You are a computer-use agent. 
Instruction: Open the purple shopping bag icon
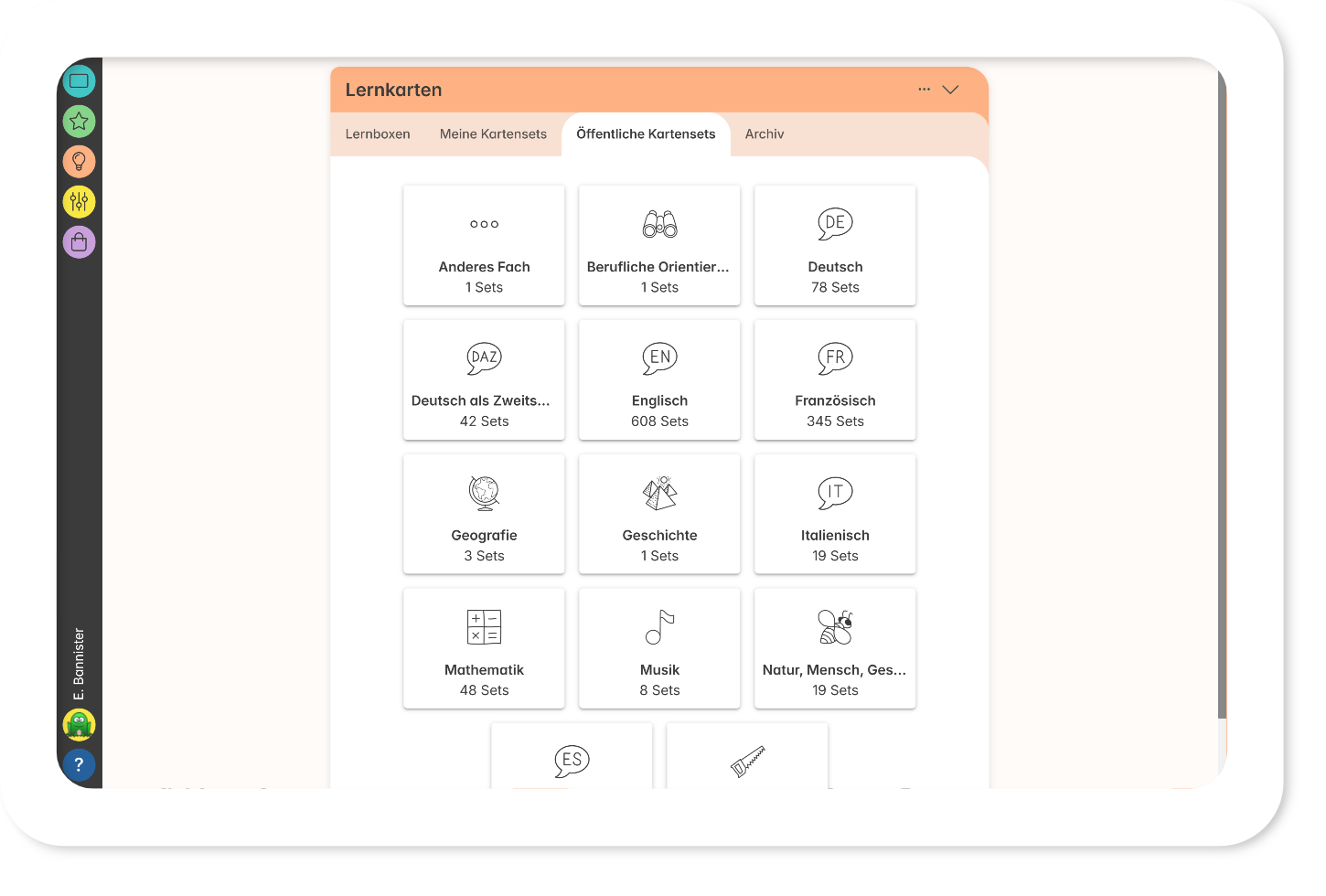pos(80,242)
